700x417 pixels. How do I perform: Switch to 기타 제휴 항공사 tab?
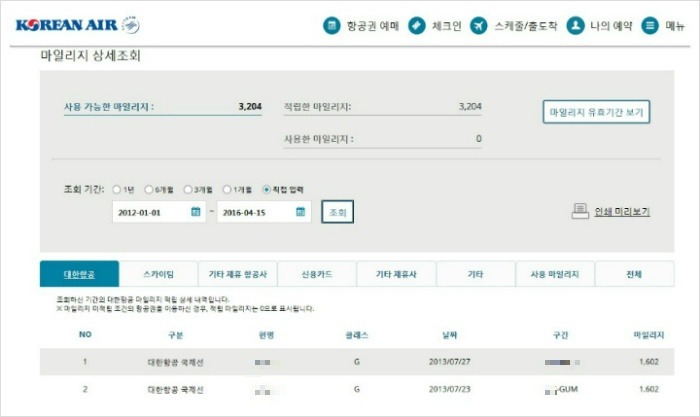coord(238,274)
